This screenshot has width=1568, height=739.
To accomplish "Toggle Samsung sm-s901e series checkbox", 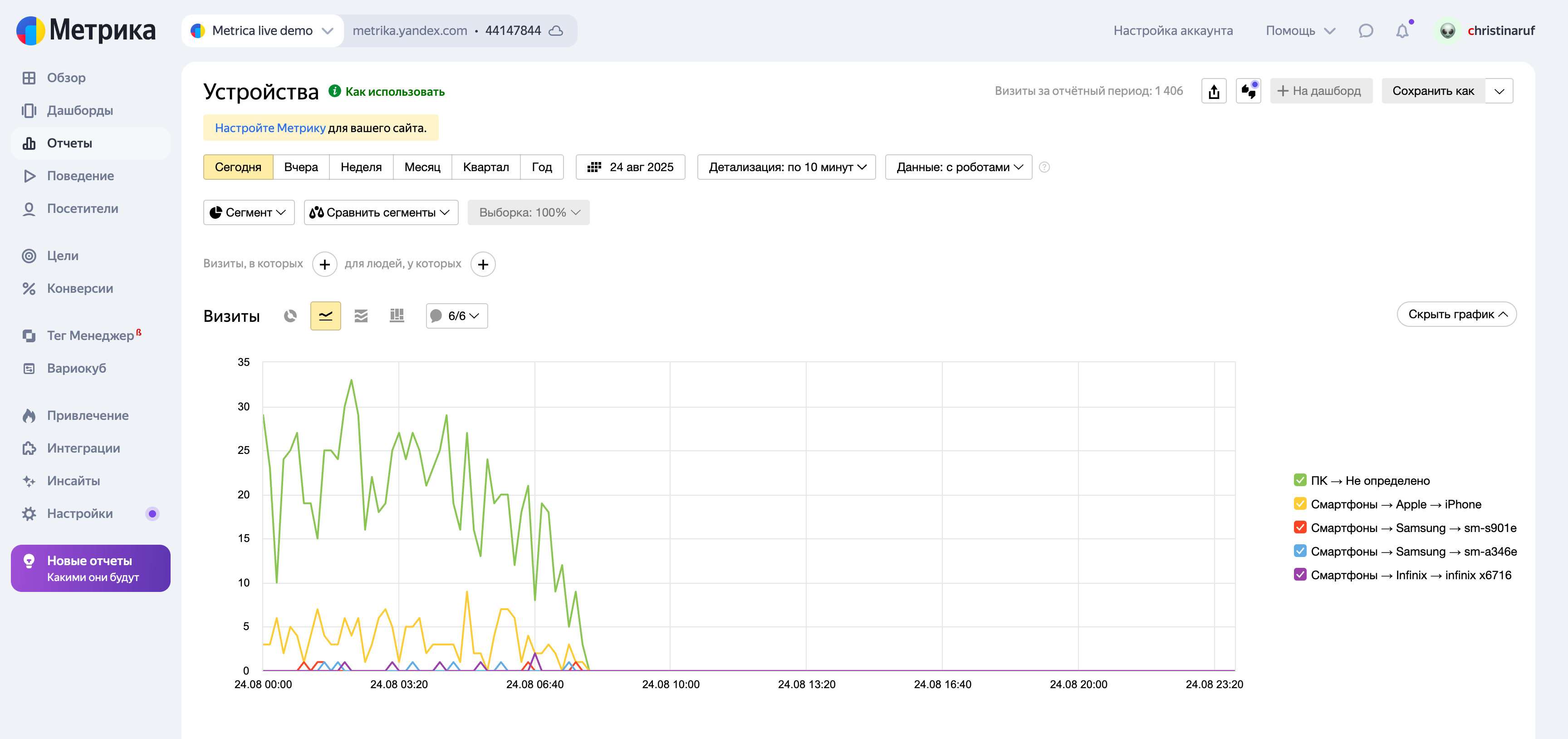I will click(1300, 527).
